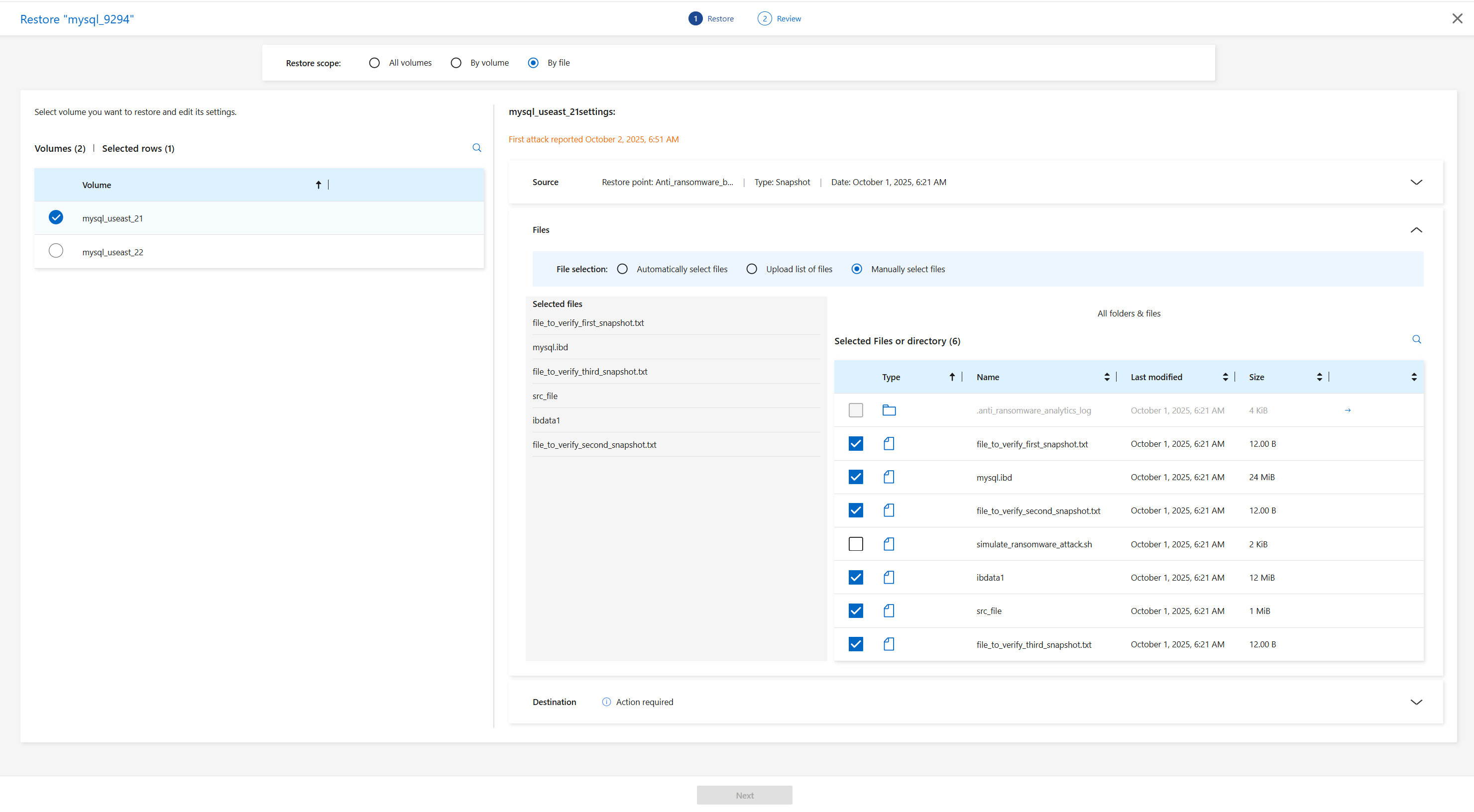Sort by Last modified column arrows

click(x=1225, y=378)
